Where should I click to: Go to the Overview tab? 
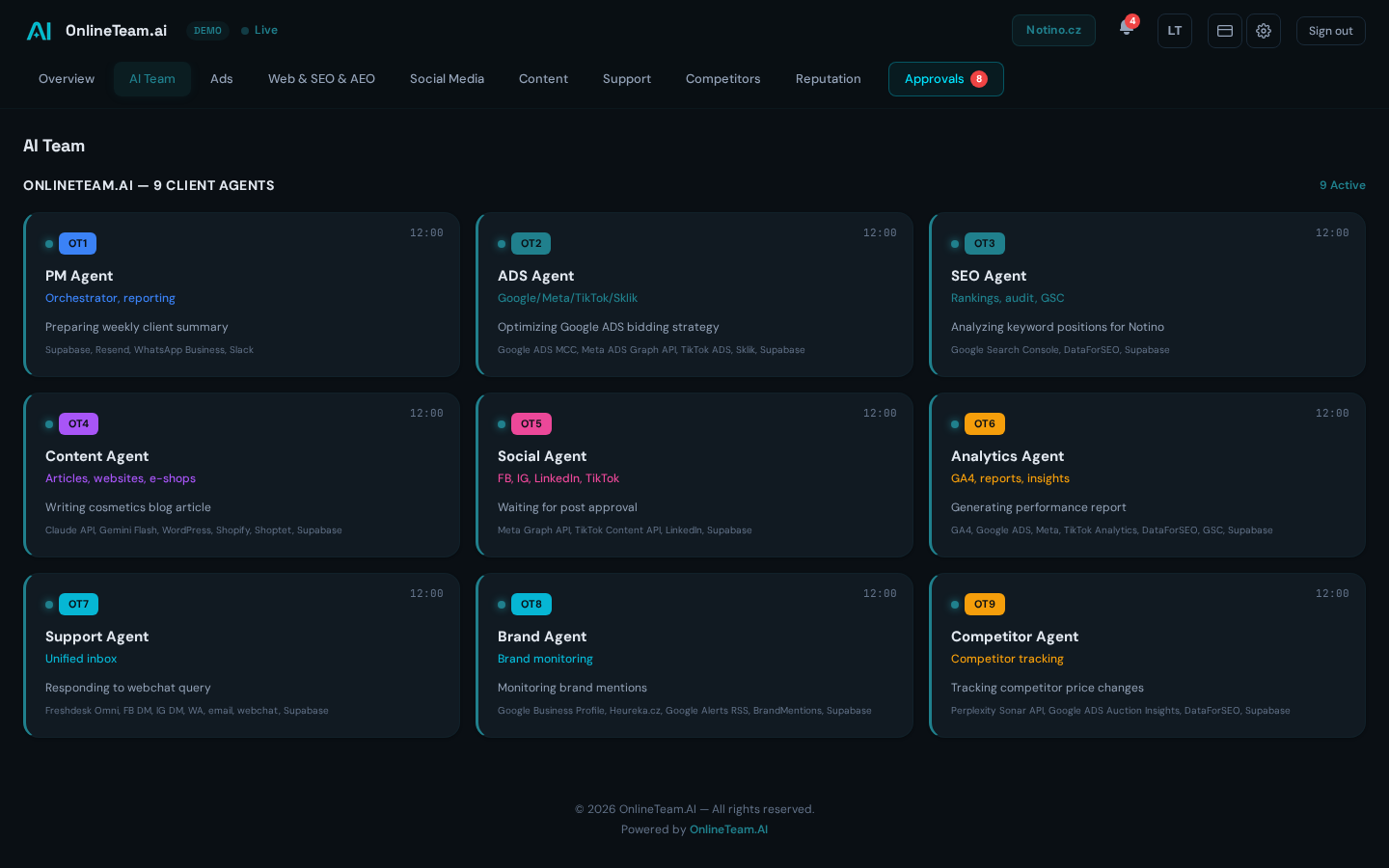coord(67,79)
